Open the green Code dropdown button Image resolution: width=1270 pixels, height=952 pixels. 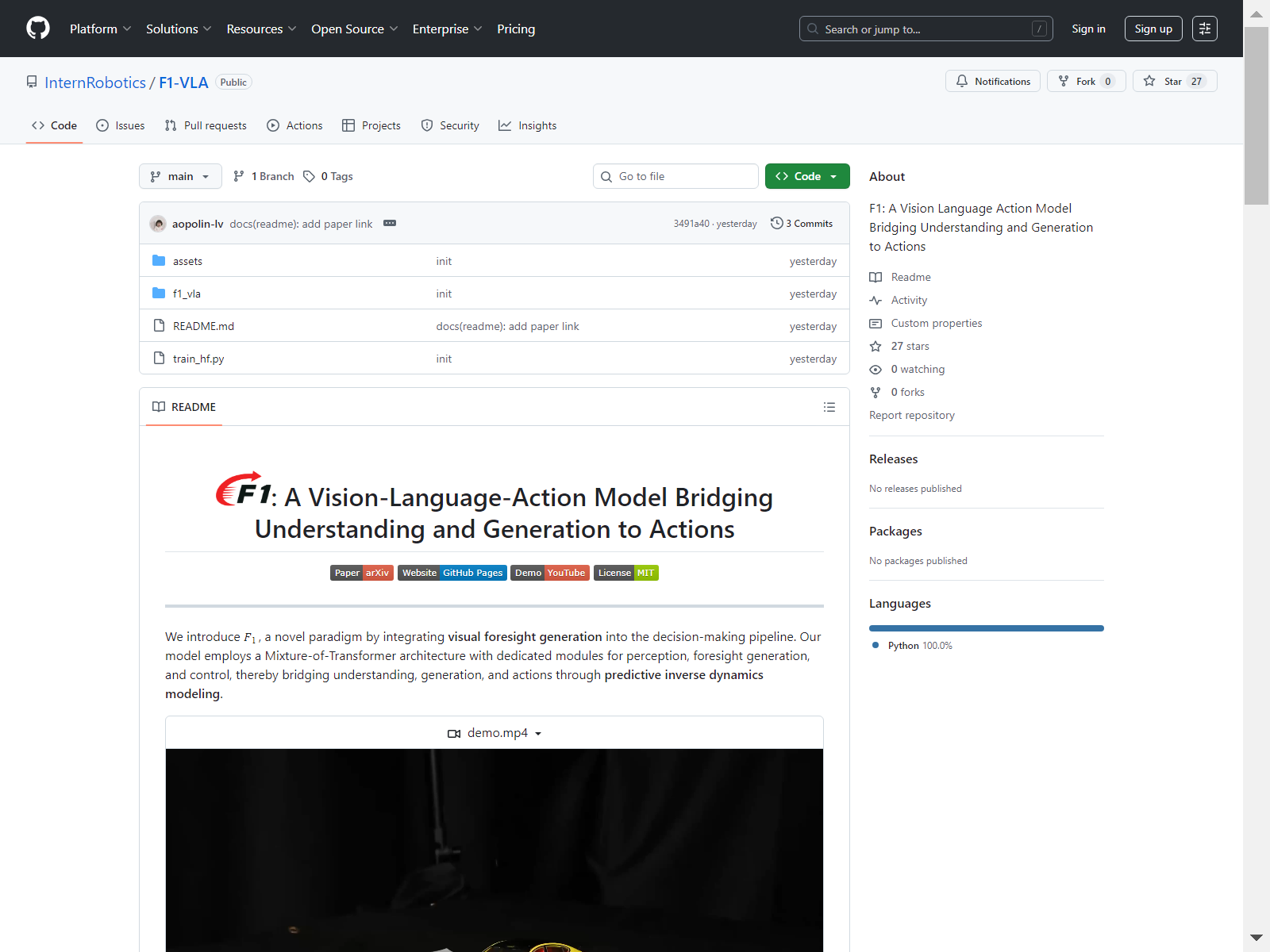point(807,176)
